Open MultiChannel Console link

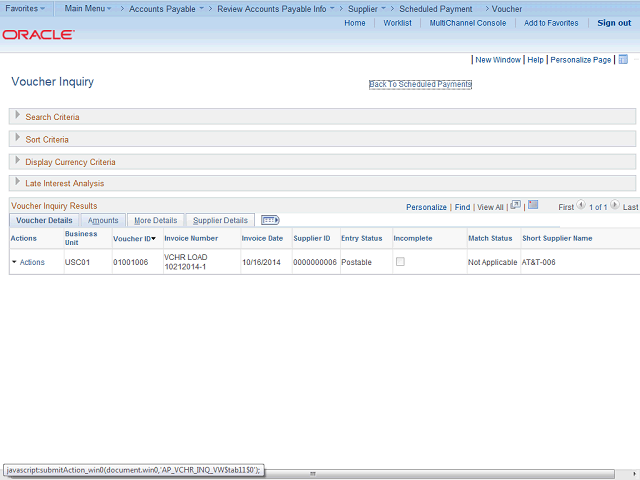(x=467, y=23)
